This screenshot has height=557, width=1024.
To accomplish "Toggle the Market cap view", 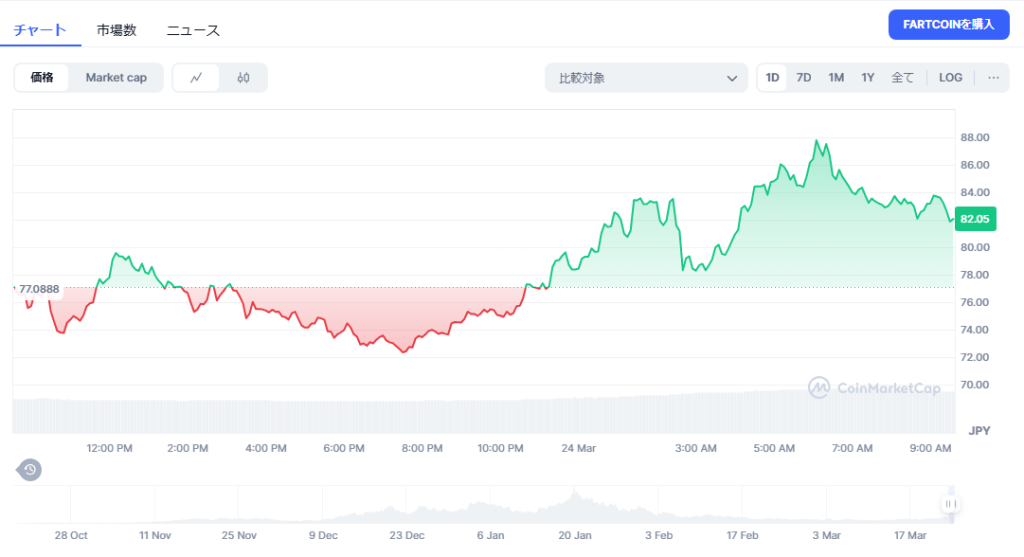I will click(x=116, y=78).
